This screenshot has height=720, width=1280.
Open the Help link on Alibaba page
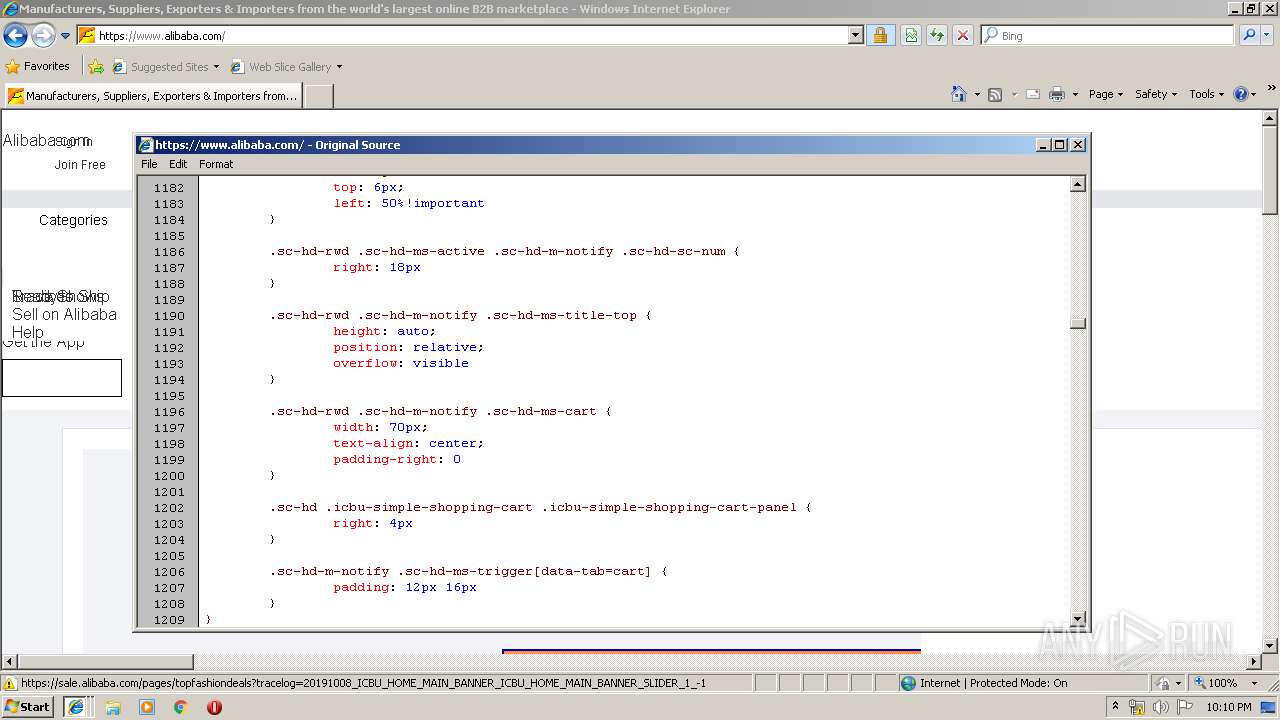click(x=27, y=332)
